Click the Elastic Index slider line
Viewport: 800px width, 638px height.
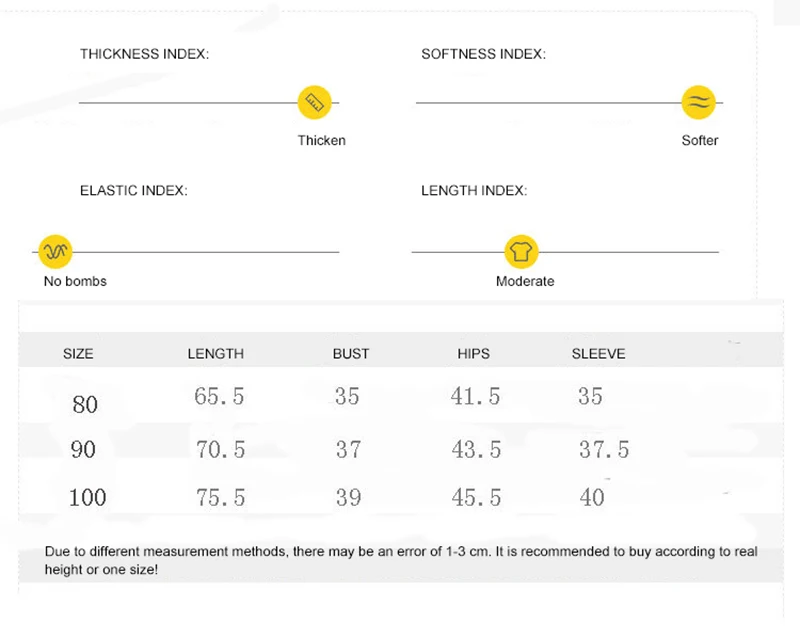[x=186, y=252]
